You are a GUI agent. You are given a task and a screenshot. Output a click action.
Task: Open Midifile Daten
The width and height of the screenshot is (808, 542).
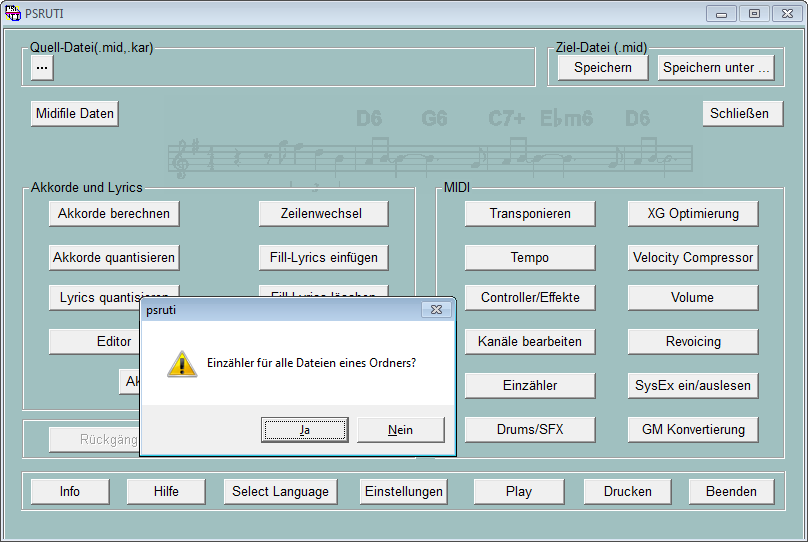pyautogui.click(x=75, y=114)
